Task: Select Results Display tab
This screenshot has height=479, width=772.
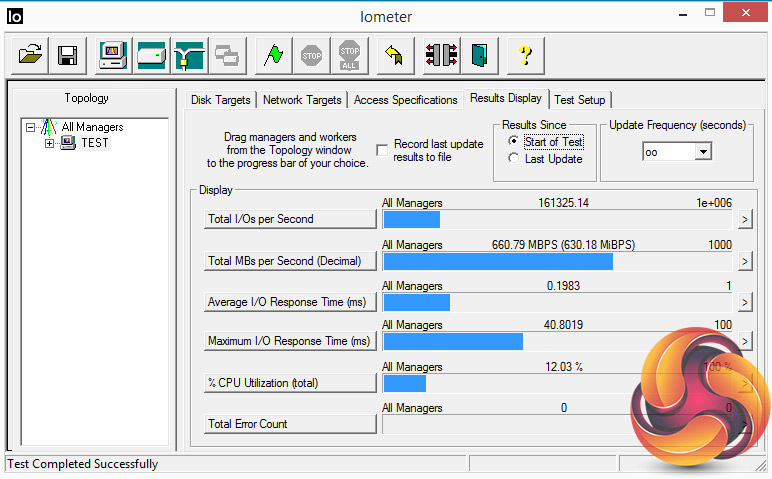Action: click(506, 98)
